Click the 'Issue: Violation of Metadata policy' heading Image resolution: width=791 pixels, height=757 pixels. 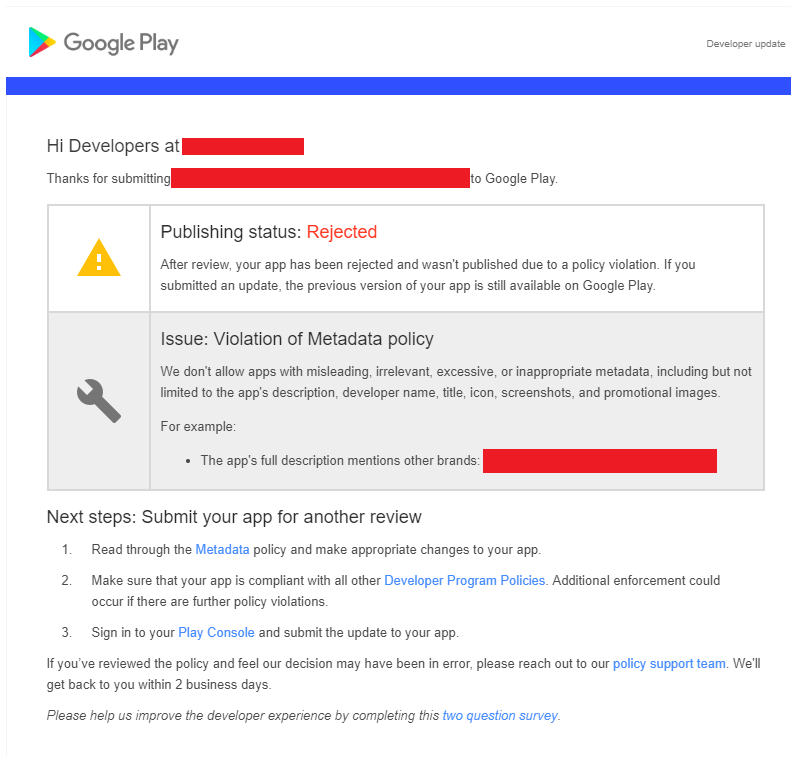297,339
